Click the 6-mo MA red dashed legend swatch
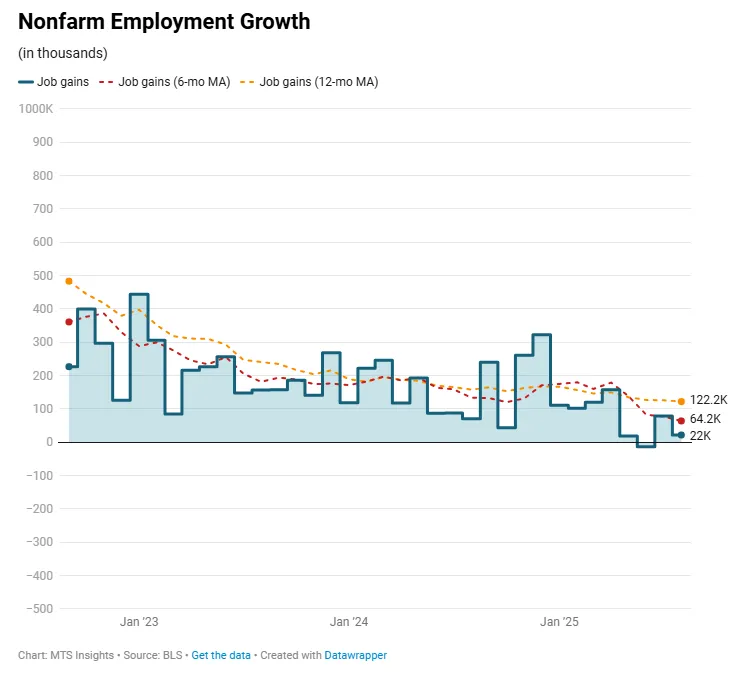 (x=107, y=82)
